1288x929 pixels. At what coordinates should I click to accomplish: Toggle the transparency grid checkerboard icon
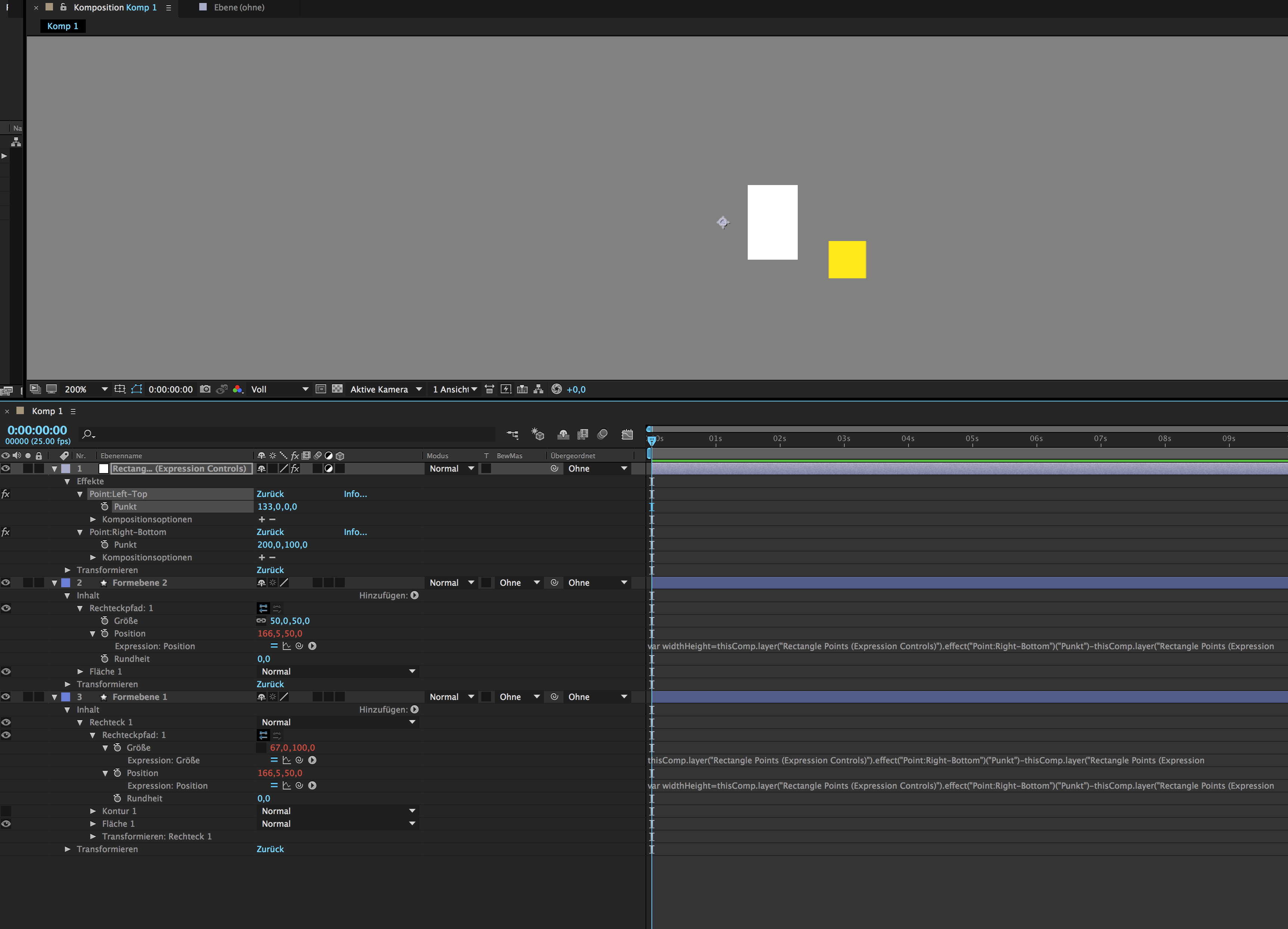pos(337,389)
